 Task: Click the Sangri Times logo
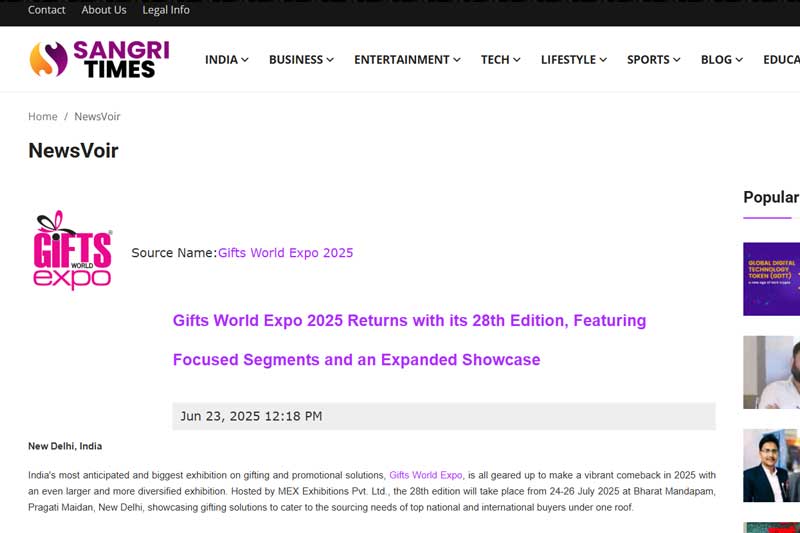click(x=99, y=59)
